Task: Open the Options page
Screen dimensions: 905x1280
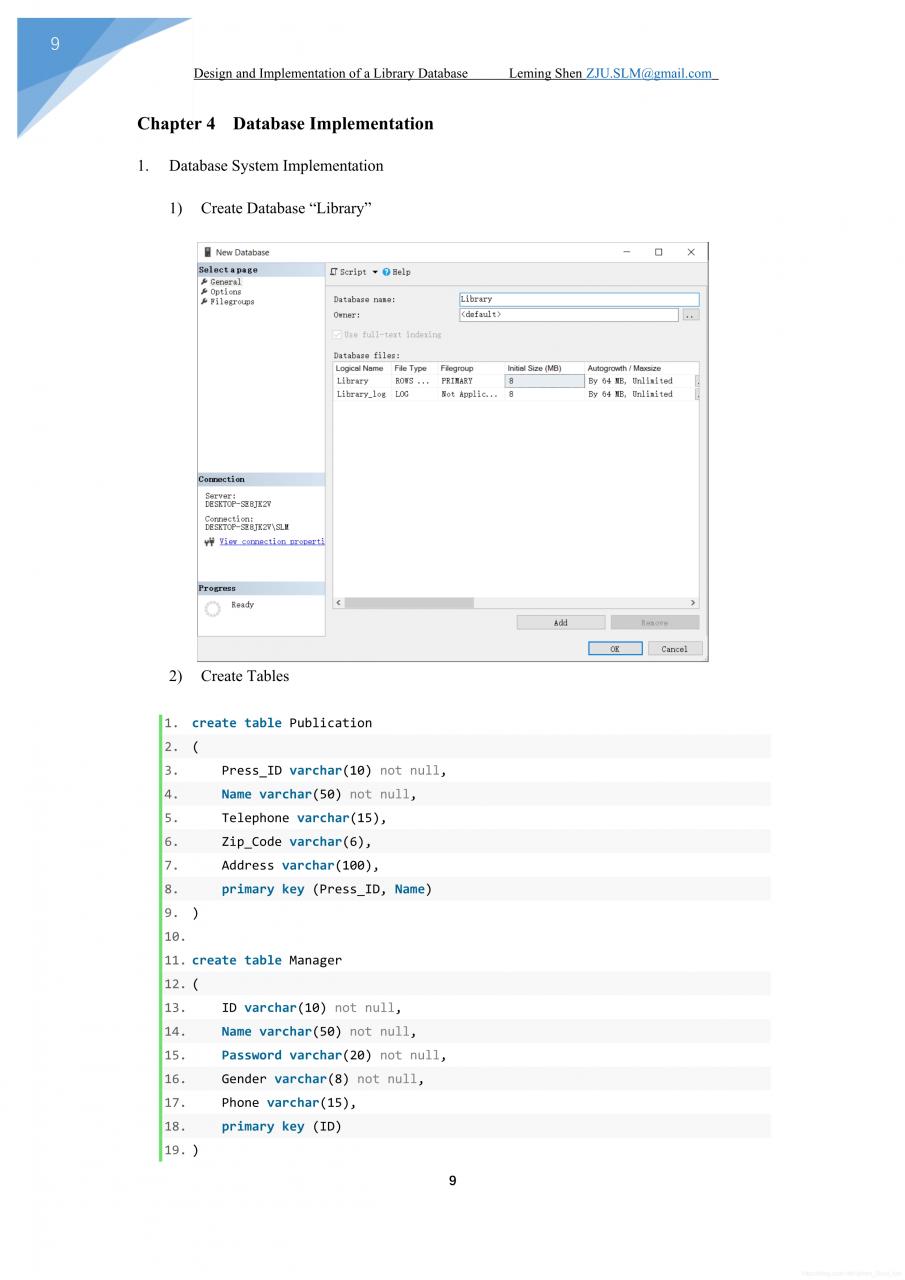Action: pos(225,292)
